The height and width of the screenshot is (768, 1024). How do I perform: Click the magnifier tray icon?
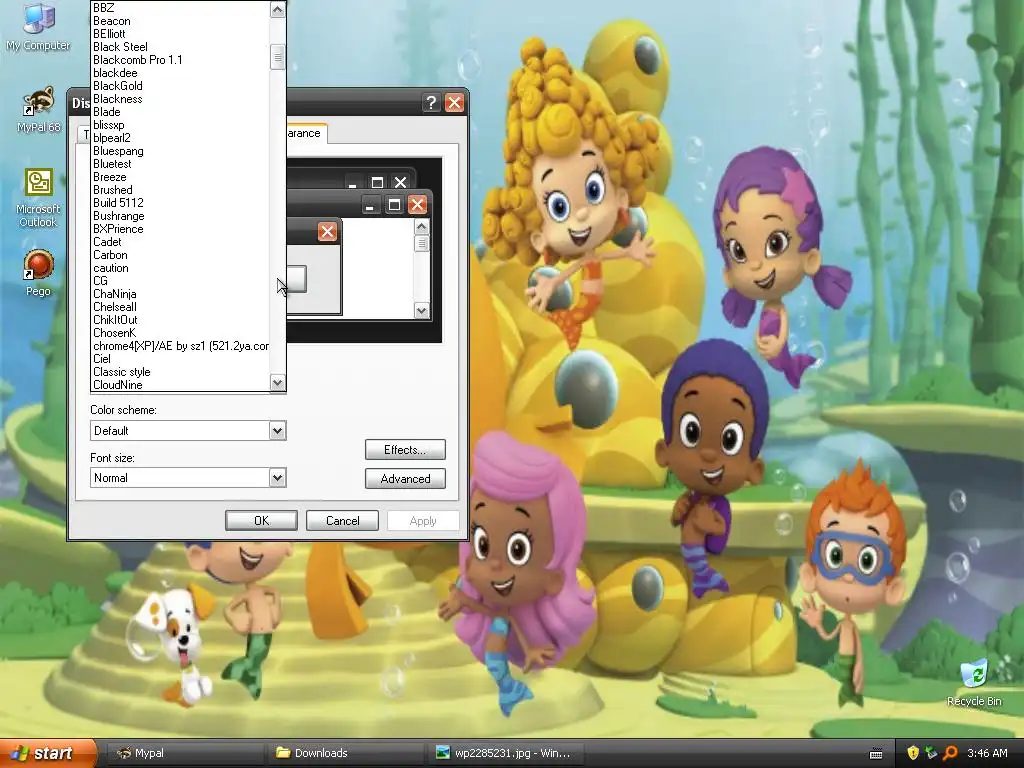click(x=950, y=753)
